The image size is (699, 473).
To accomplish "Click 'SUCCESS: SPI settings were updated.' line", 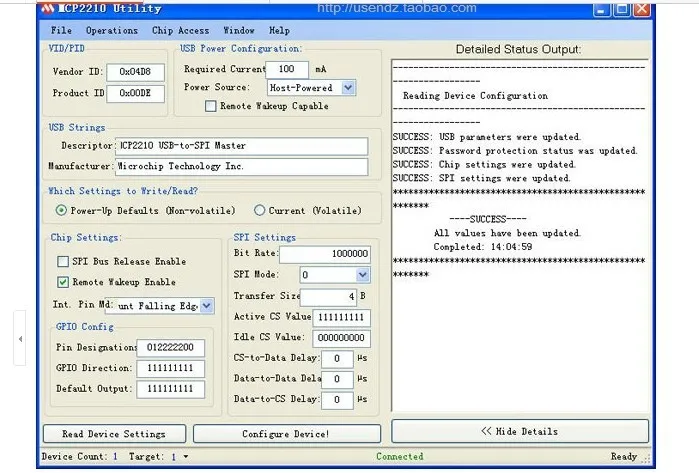I will point(481,178).
